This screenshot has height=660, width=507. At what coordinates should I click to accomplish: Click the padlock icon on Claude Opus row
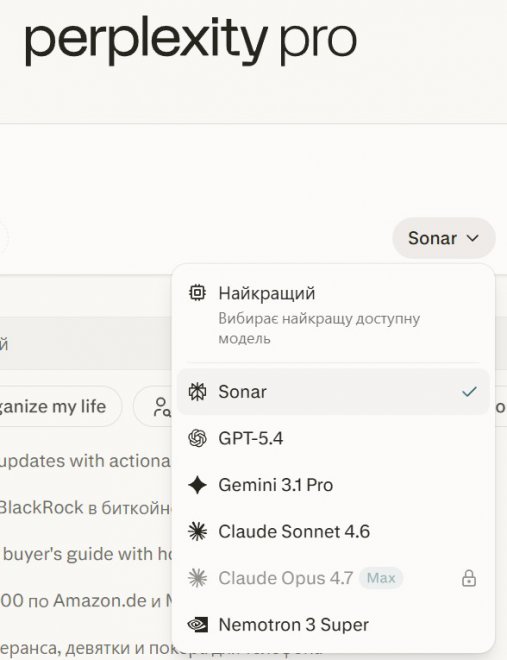[x=469, y=578]
